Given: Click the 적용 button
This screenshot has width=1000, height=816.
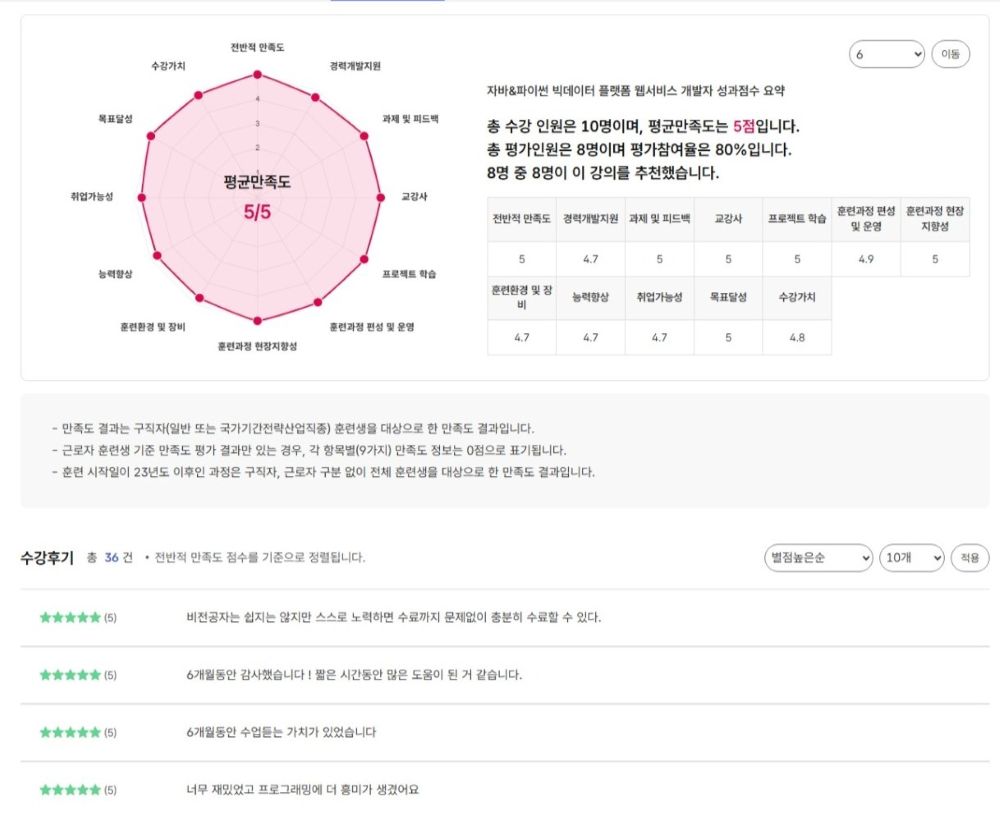Looking at the screenshot, I should pos(969,557).
